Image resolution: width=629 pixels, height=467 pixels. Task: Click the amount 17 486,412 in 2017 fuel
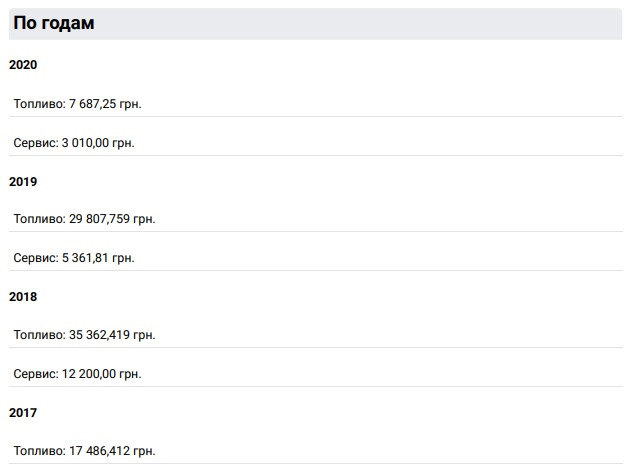(99, 451)
